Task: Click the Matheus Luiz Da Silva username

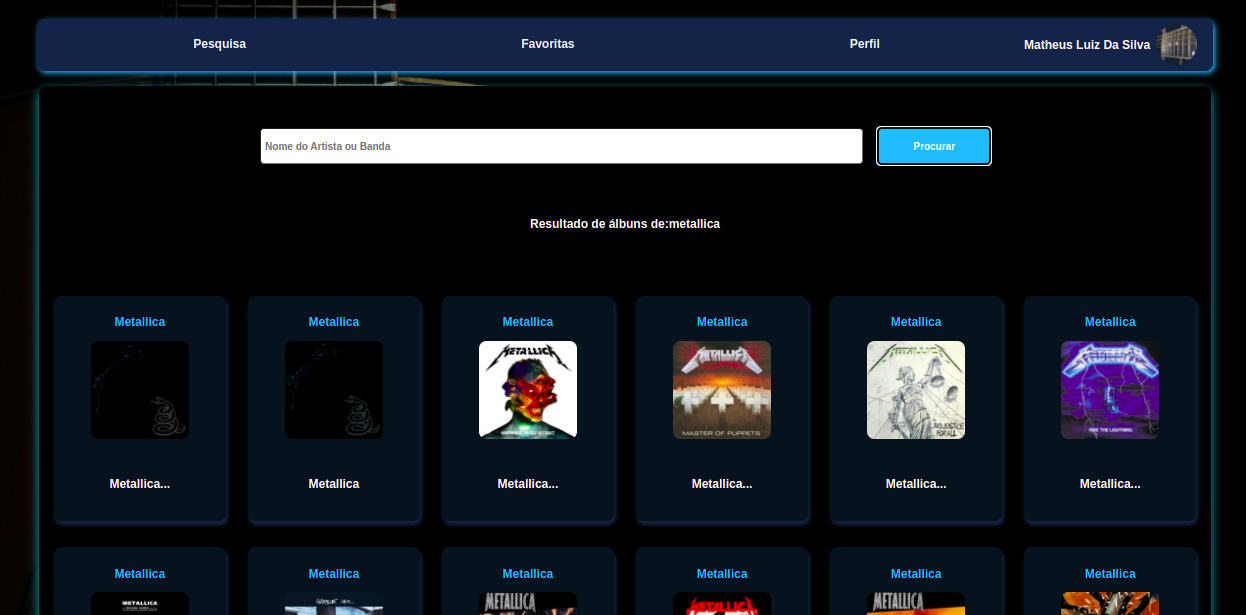Action: (1086, 45)
